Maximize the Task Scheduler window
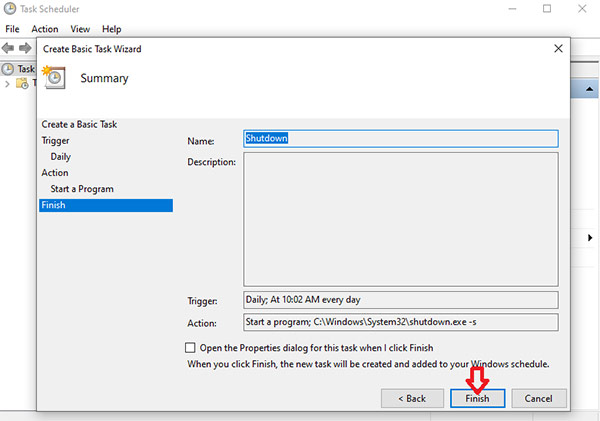Viewport: 600px width, 421px height. pos(547,9)
